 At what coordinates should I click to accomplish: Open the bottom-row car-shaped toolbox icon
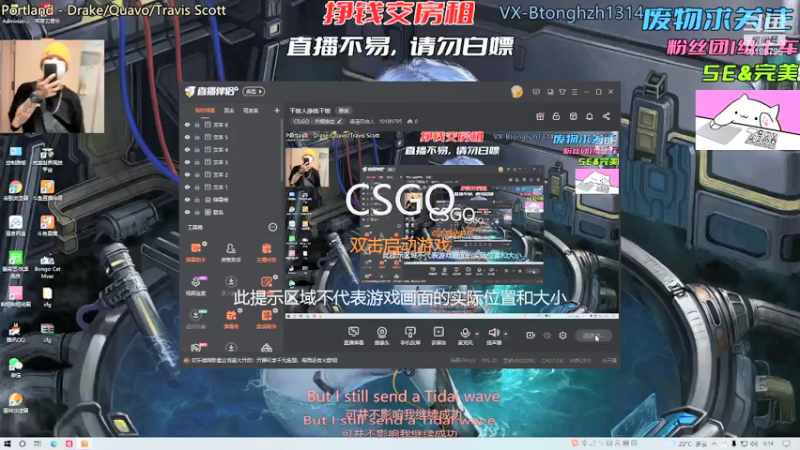[266, 348]
